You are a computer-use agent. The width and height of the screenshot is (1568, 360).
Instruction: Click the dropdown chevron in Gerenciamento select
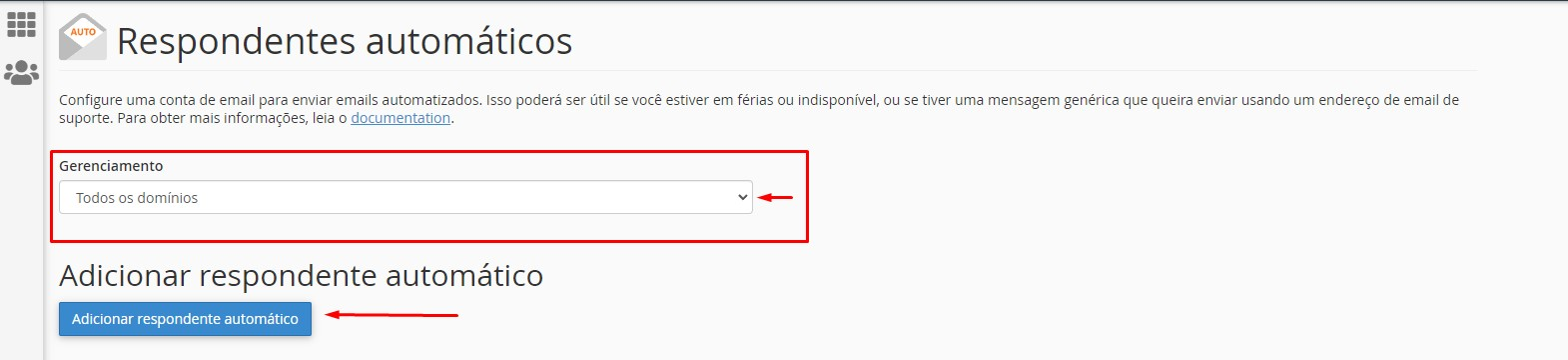coord(742,197)
